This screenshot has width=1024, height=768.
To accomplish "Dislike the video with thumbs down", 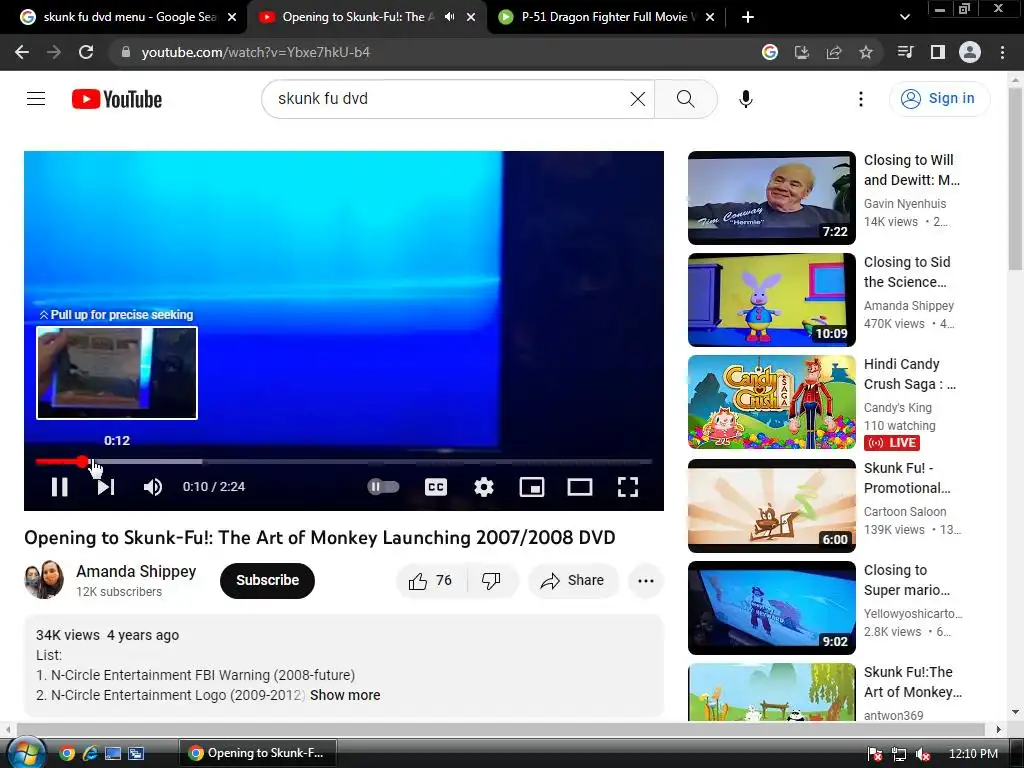I will pos(491,581).
